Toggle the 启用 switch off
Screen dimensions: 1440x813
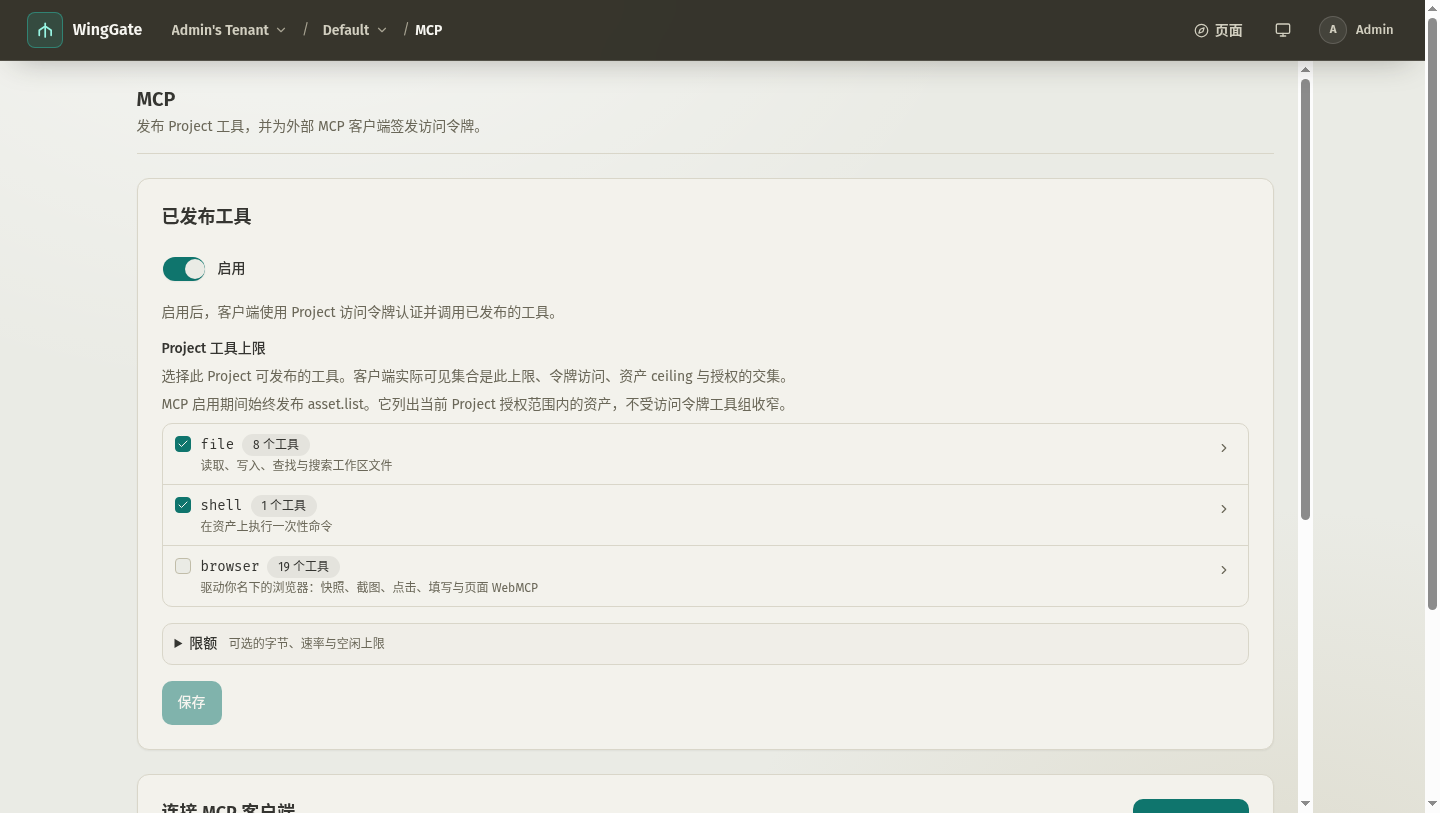pyautogui.click(x=184, y=269)
